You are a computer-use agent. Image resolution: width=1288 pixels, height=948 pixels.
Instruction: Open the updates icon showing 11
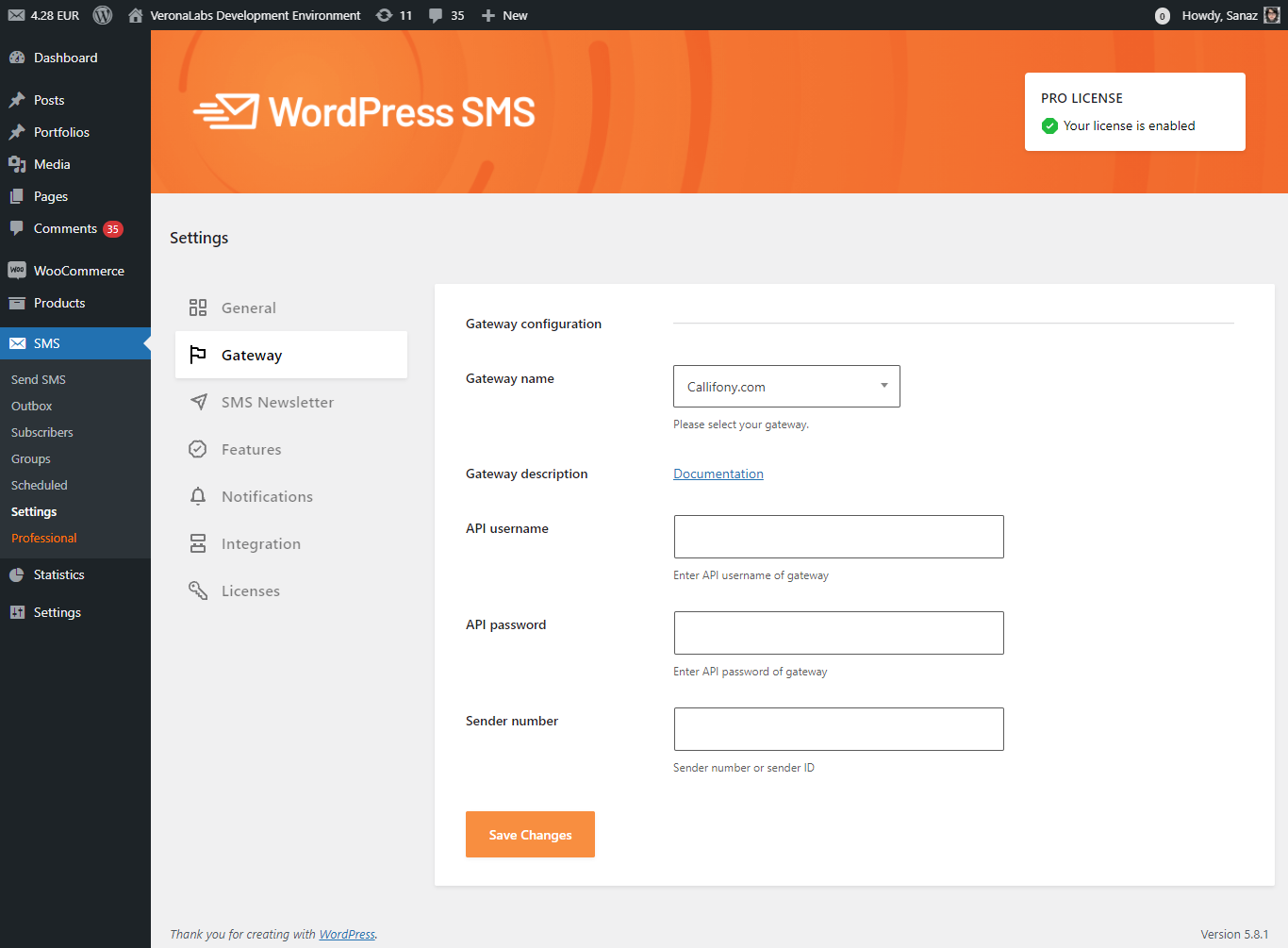(384, 15)
